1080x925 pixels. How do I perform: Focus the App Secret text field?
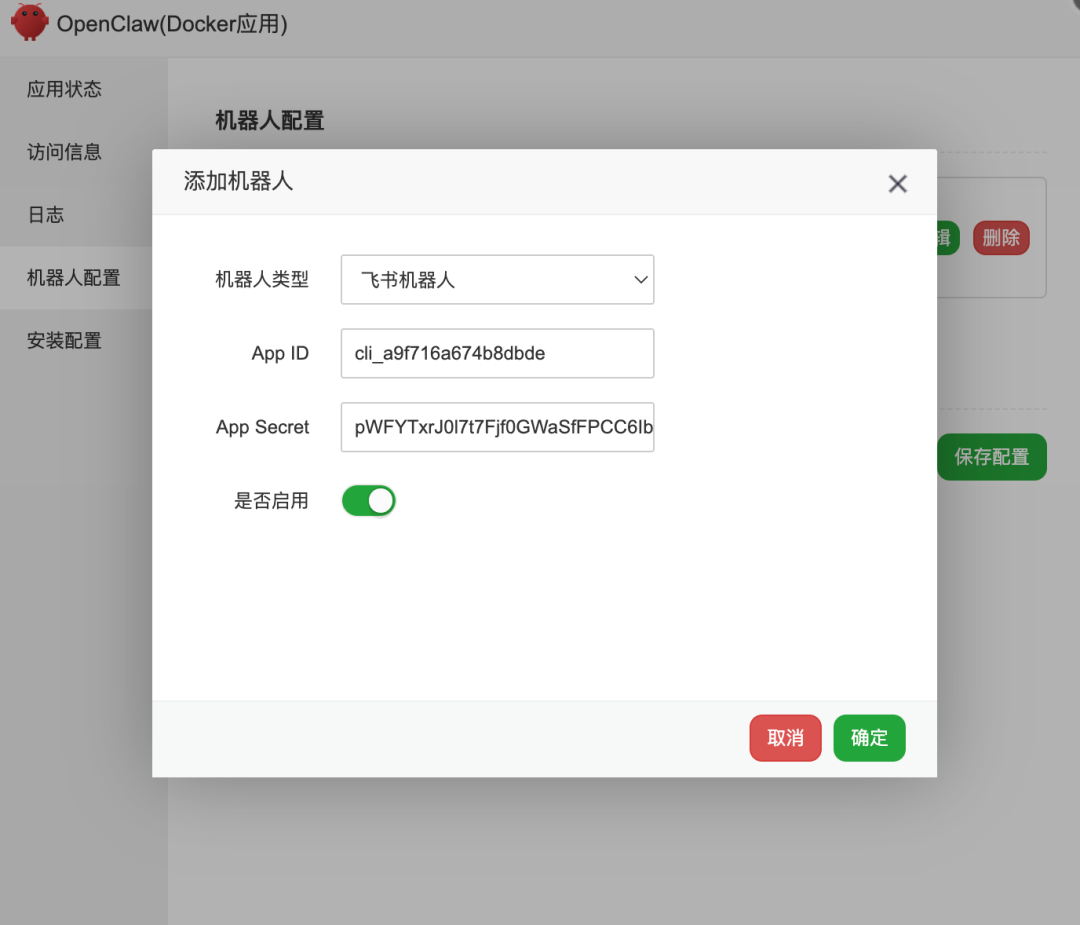497,427
